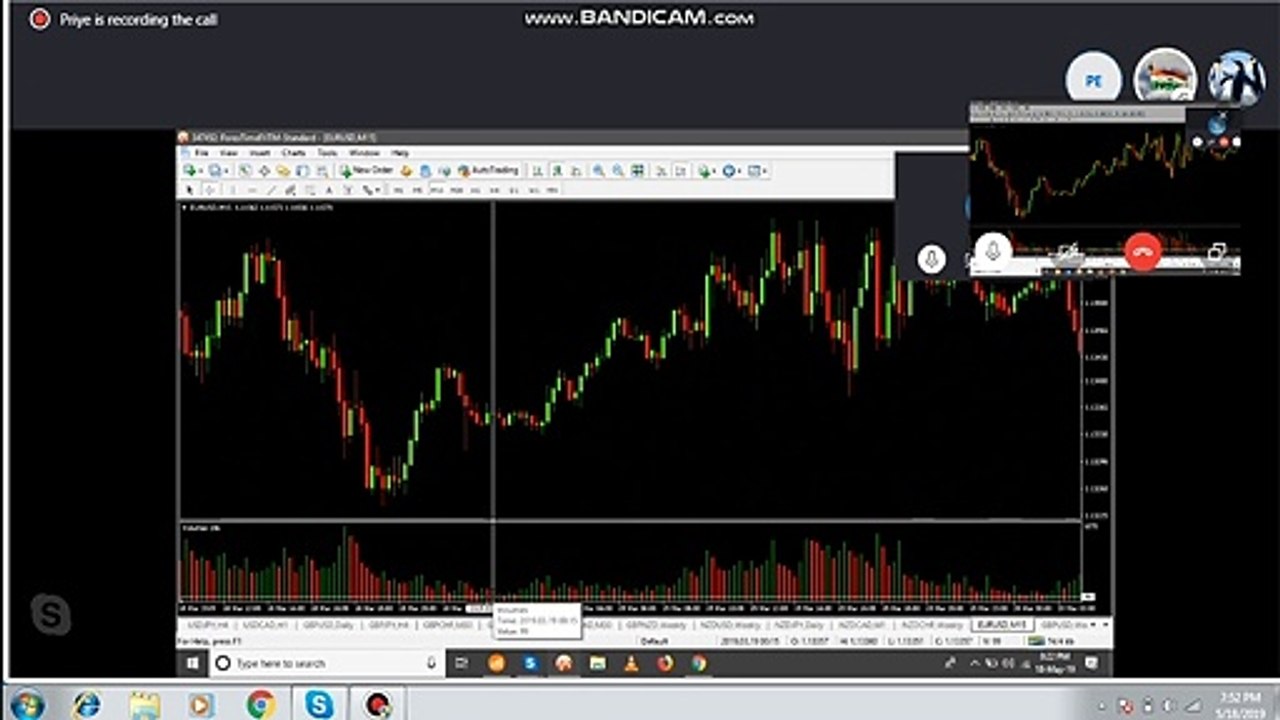Zoom in on the chart
The width and height of the screenshot is (1280, 720).
coord(598,171)
